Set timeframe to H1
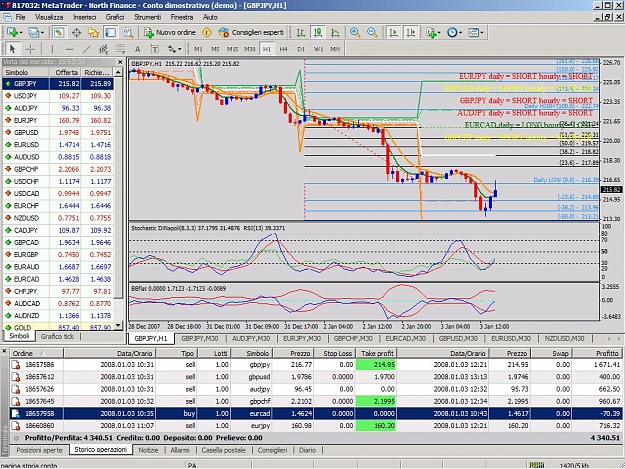 (267, 49)
